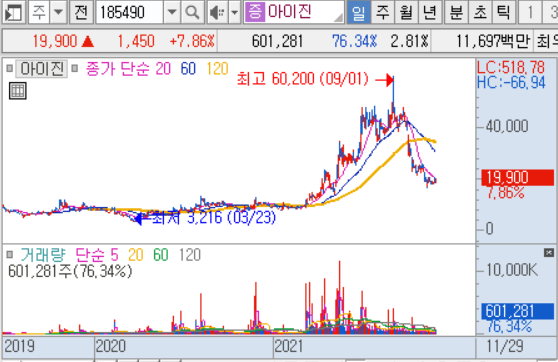Select the 일 daily chart period

coord(358,12)
